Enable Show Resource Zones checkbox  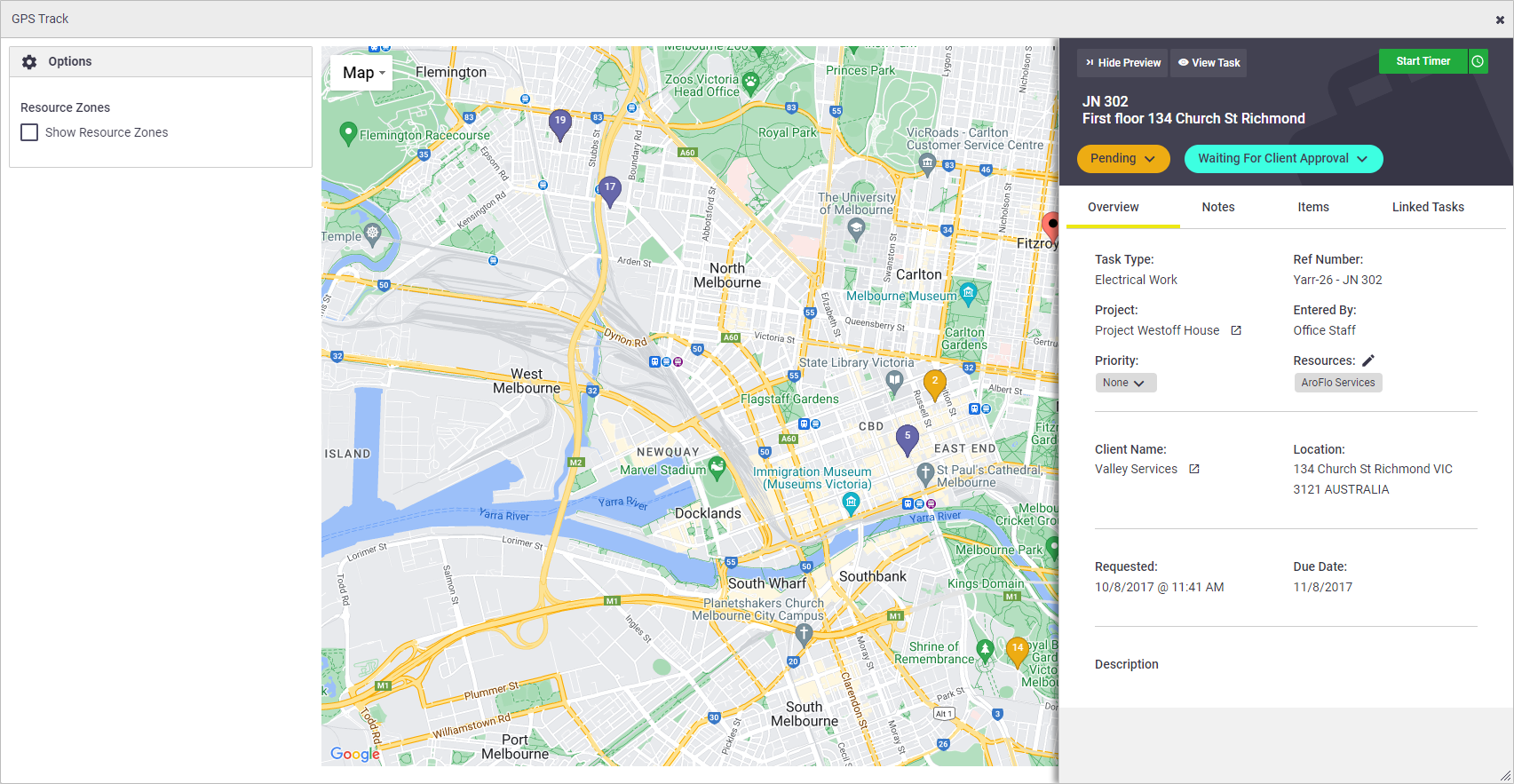[29, 132]
